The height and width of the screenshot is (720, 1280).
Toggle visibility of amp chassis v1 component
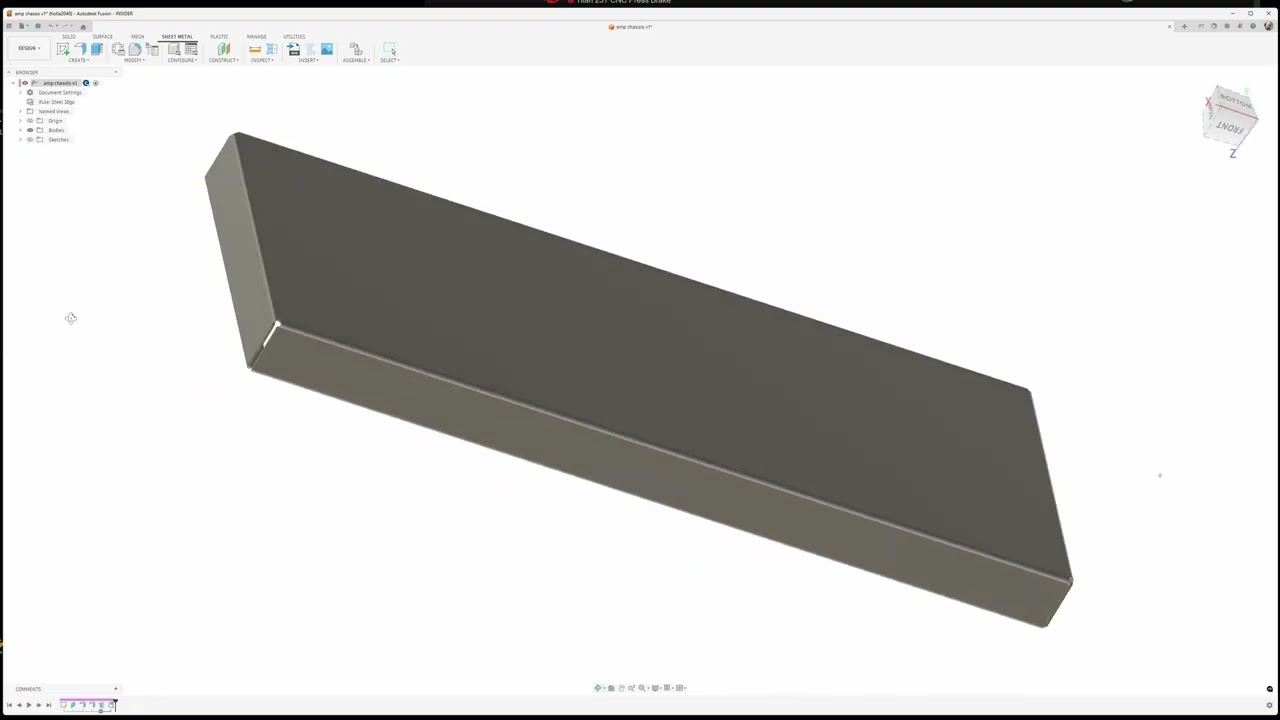25,83
